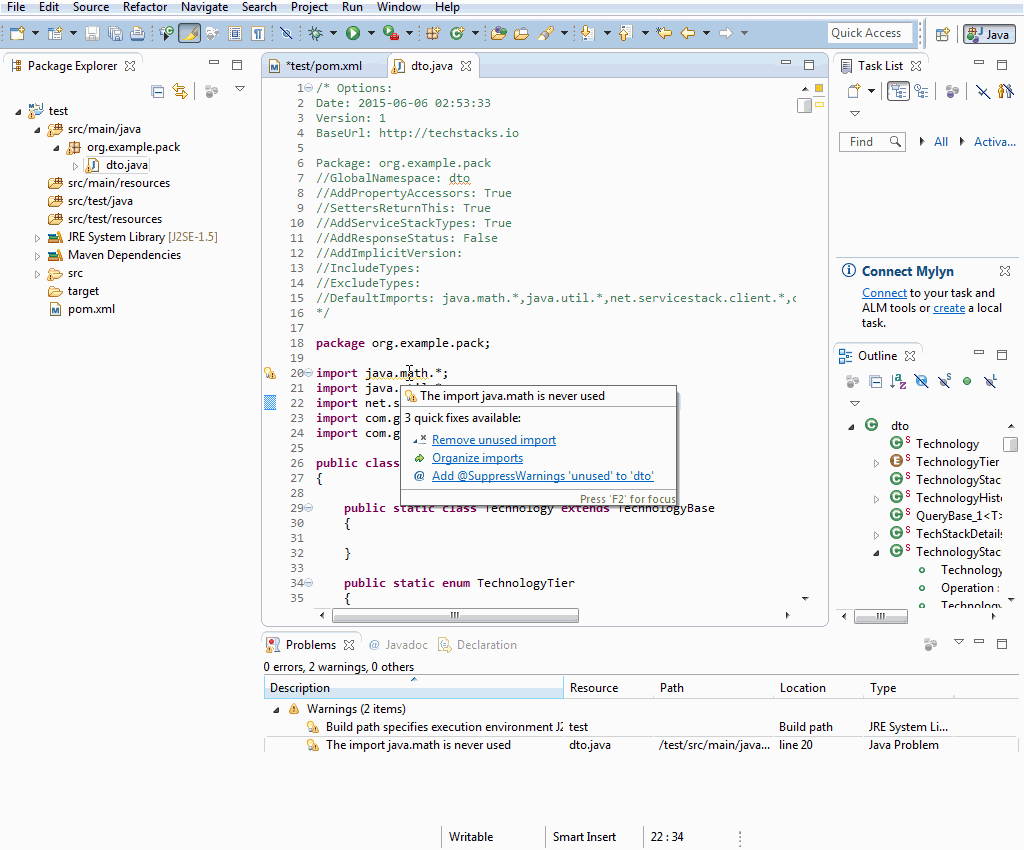Viewport: 1024px width, 850px height.
Task: Open the Run button dropdown arrow
Action: point(370,34)
